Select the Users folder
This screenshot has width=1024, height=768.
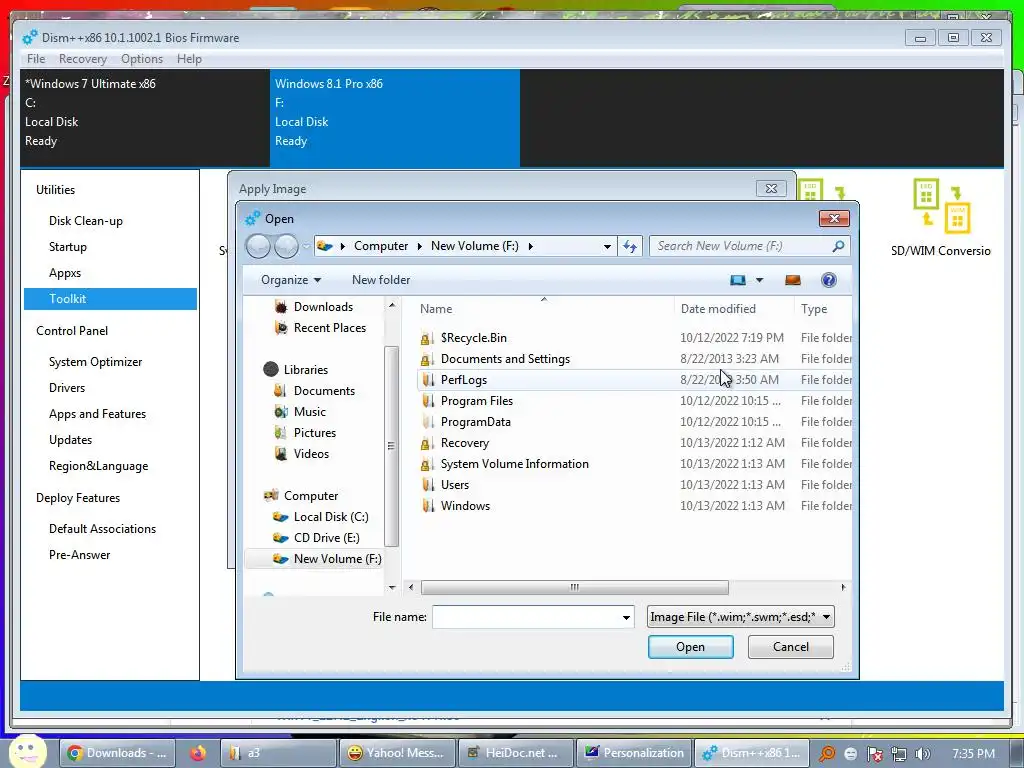click(455, 485)
